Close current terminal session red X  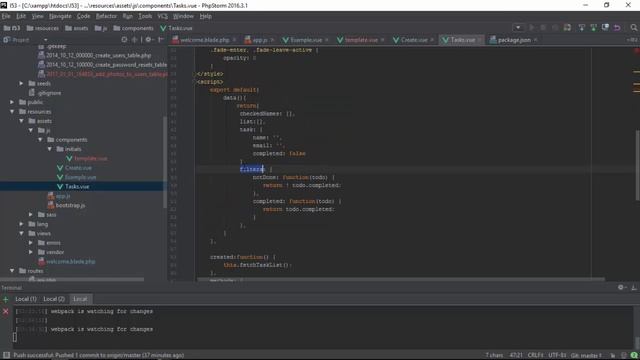[5, 311]
